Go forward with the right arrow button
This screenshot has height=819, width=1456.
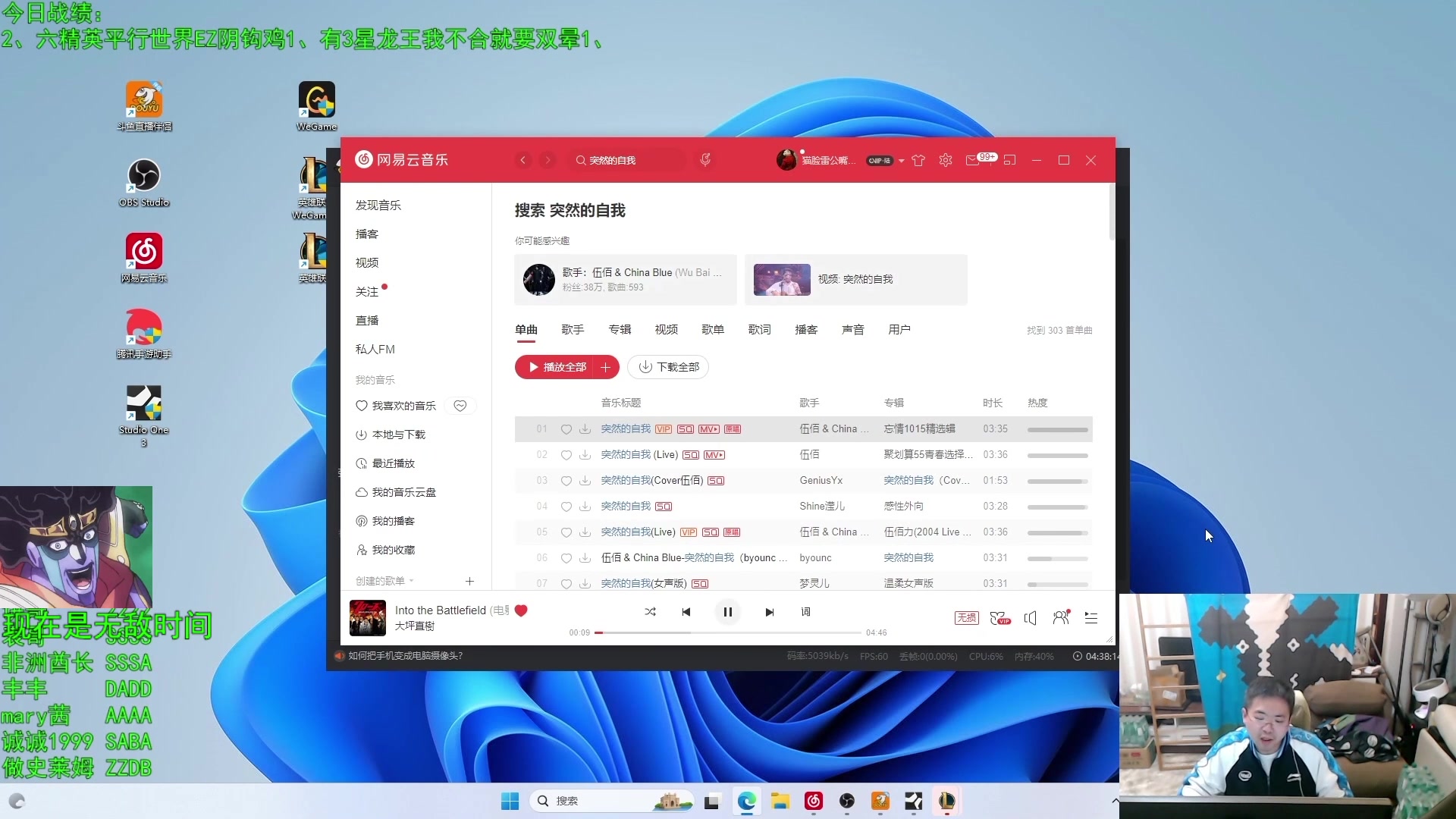(x=548, y=160)
